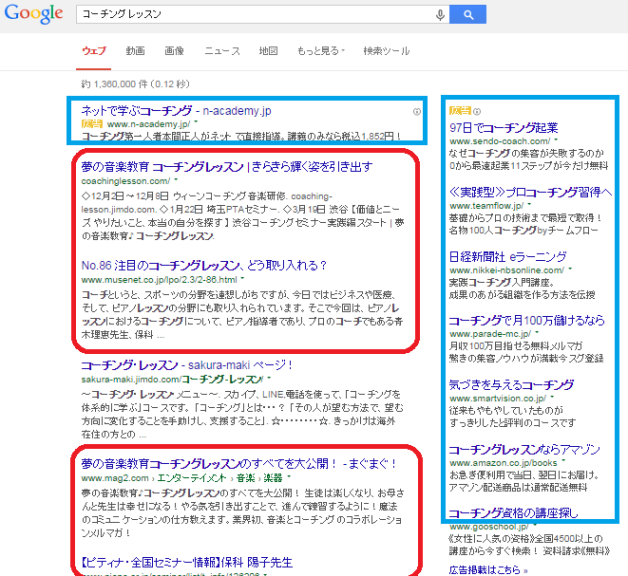Click the microphone voice search icon

[440, 15]
